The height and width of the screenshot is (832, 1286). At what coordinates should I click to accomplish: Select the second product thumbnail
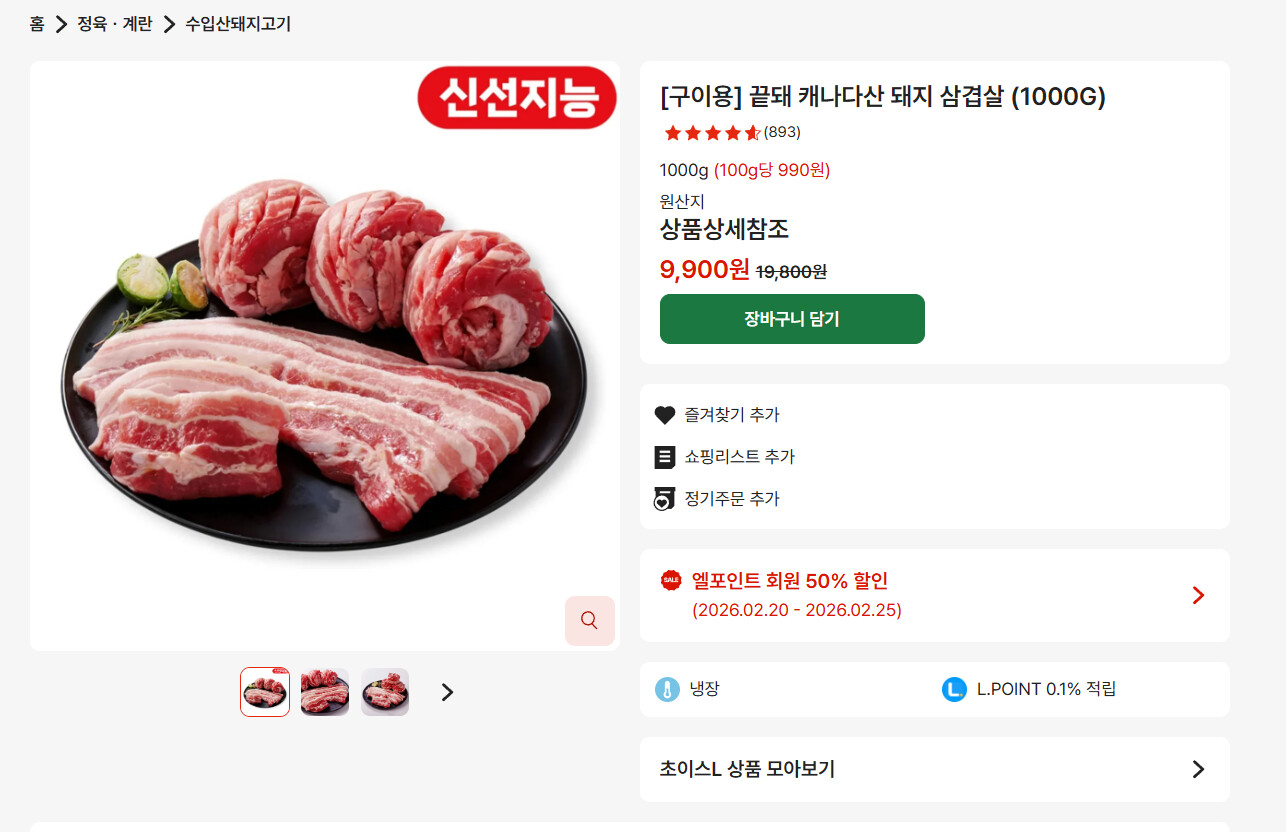coord(325,692)
